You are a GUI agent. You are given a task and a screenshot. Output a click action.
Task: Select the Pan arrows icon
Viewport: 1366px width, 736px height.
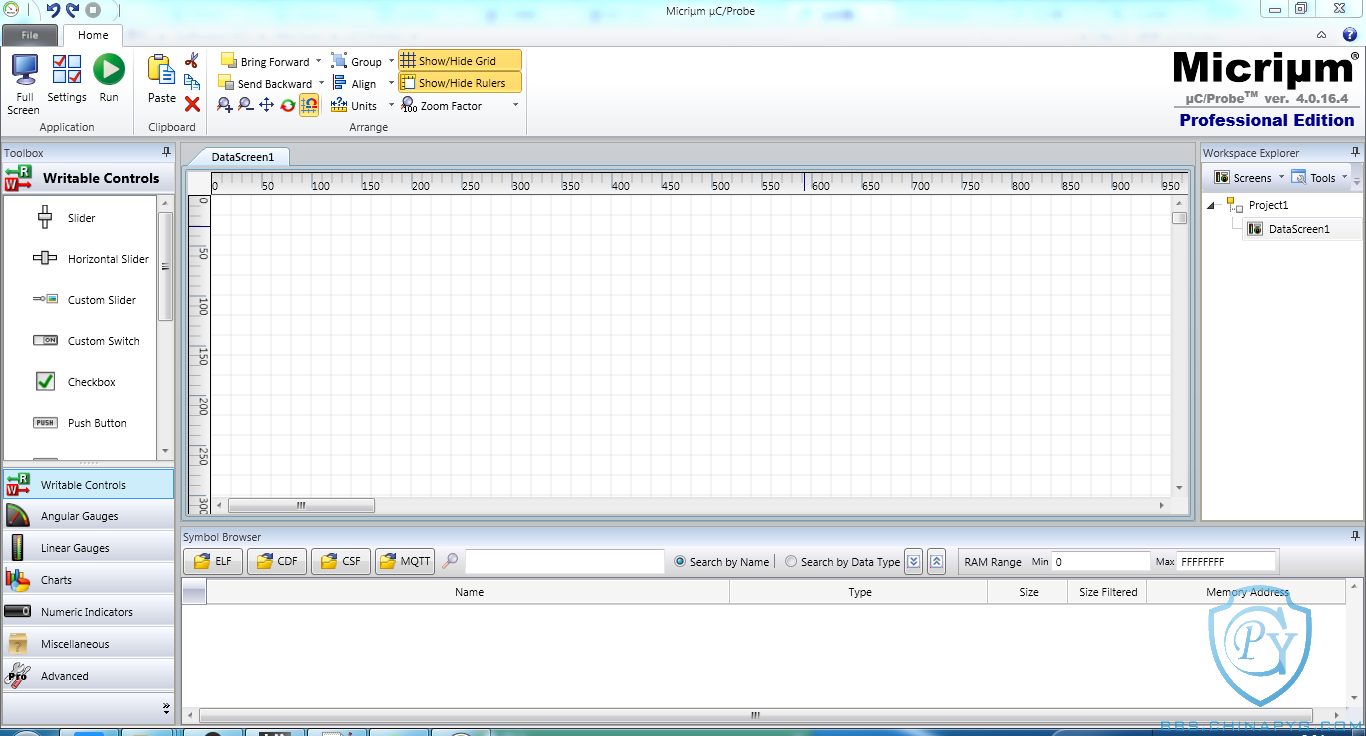point(266,105)
